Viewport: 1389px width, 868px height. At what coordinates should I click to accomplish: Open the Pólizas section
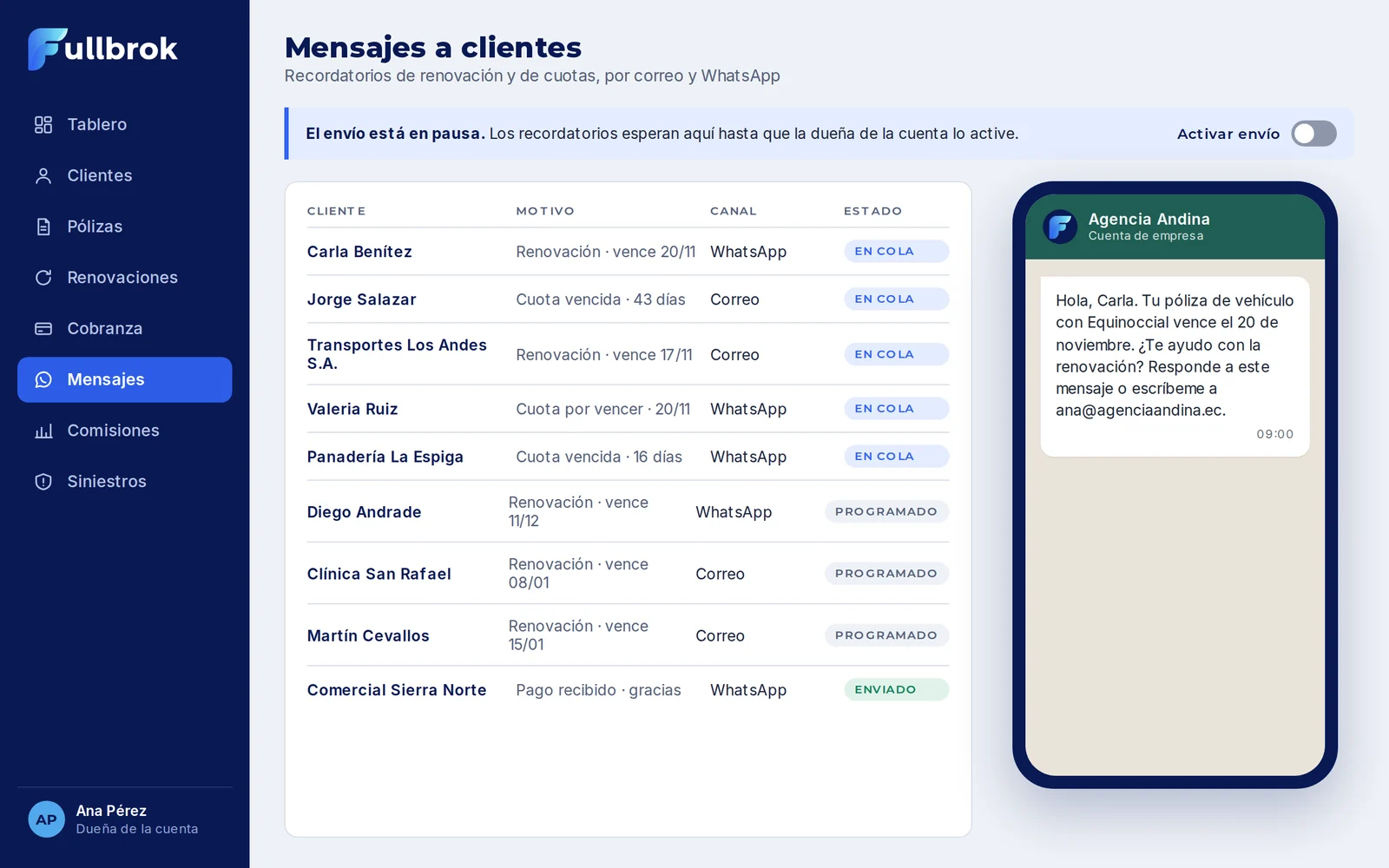coord(124,227)
